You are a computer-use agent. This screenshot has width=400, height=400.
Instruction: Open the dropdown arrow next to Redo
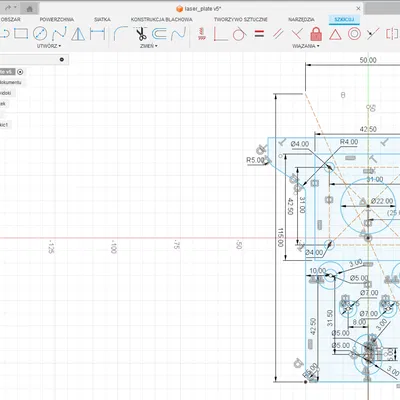click(x=15, y=8)
